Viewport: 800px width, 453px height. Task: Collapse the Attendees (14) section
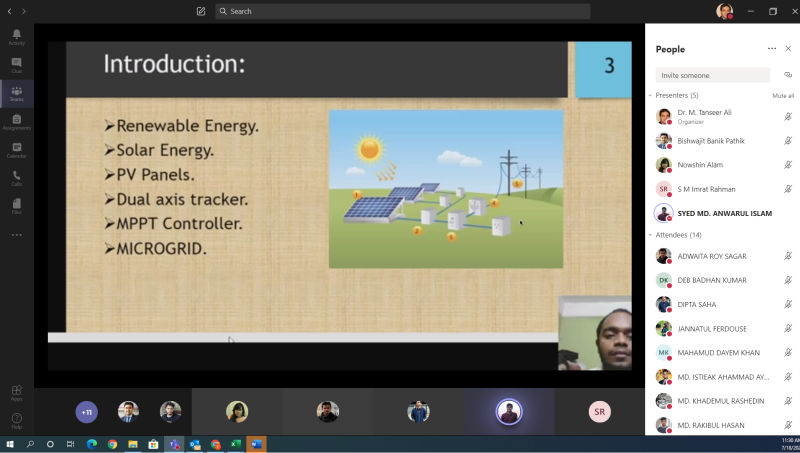point(651,235)
